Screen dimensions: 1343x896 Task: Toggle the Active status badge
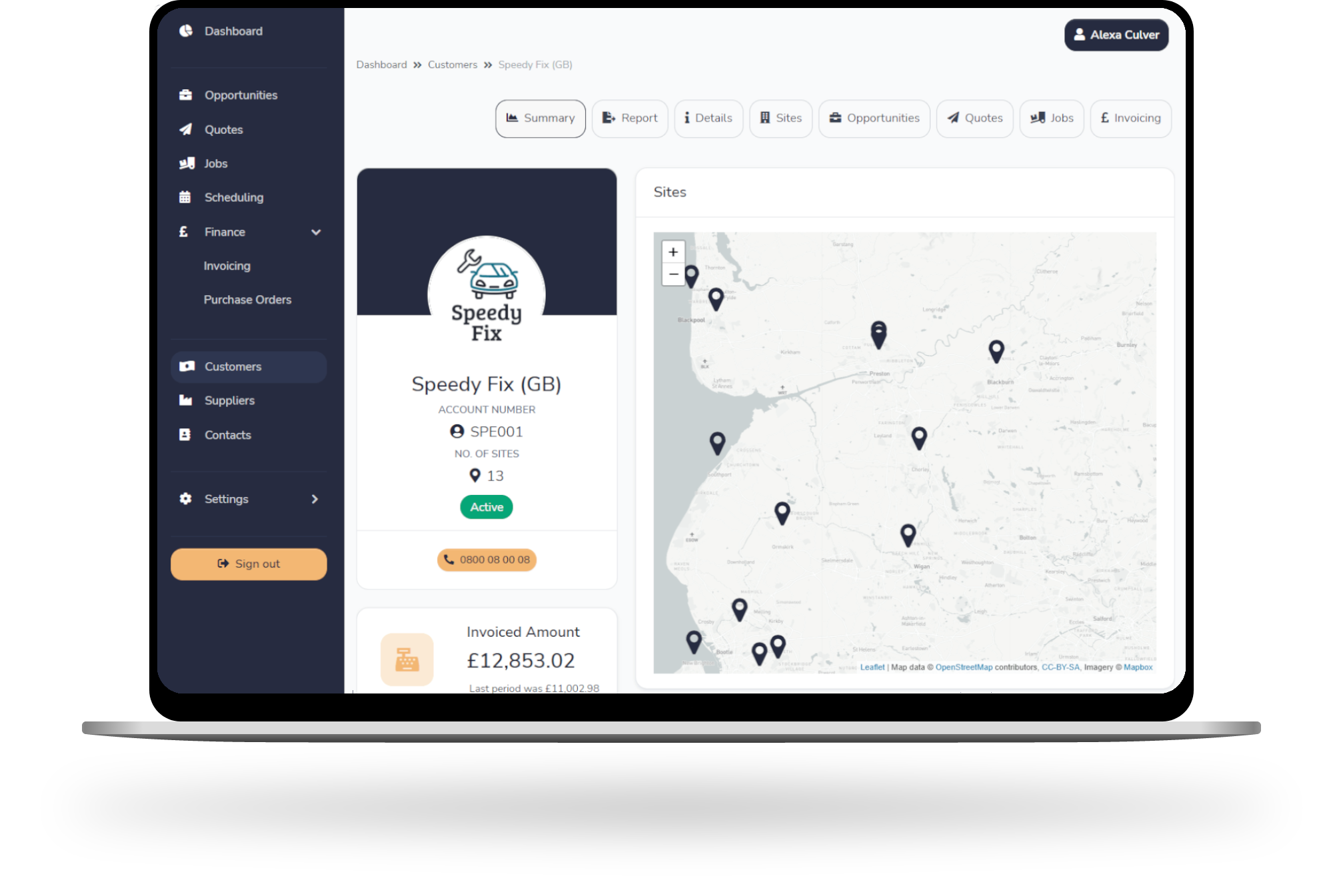(487, 507)
